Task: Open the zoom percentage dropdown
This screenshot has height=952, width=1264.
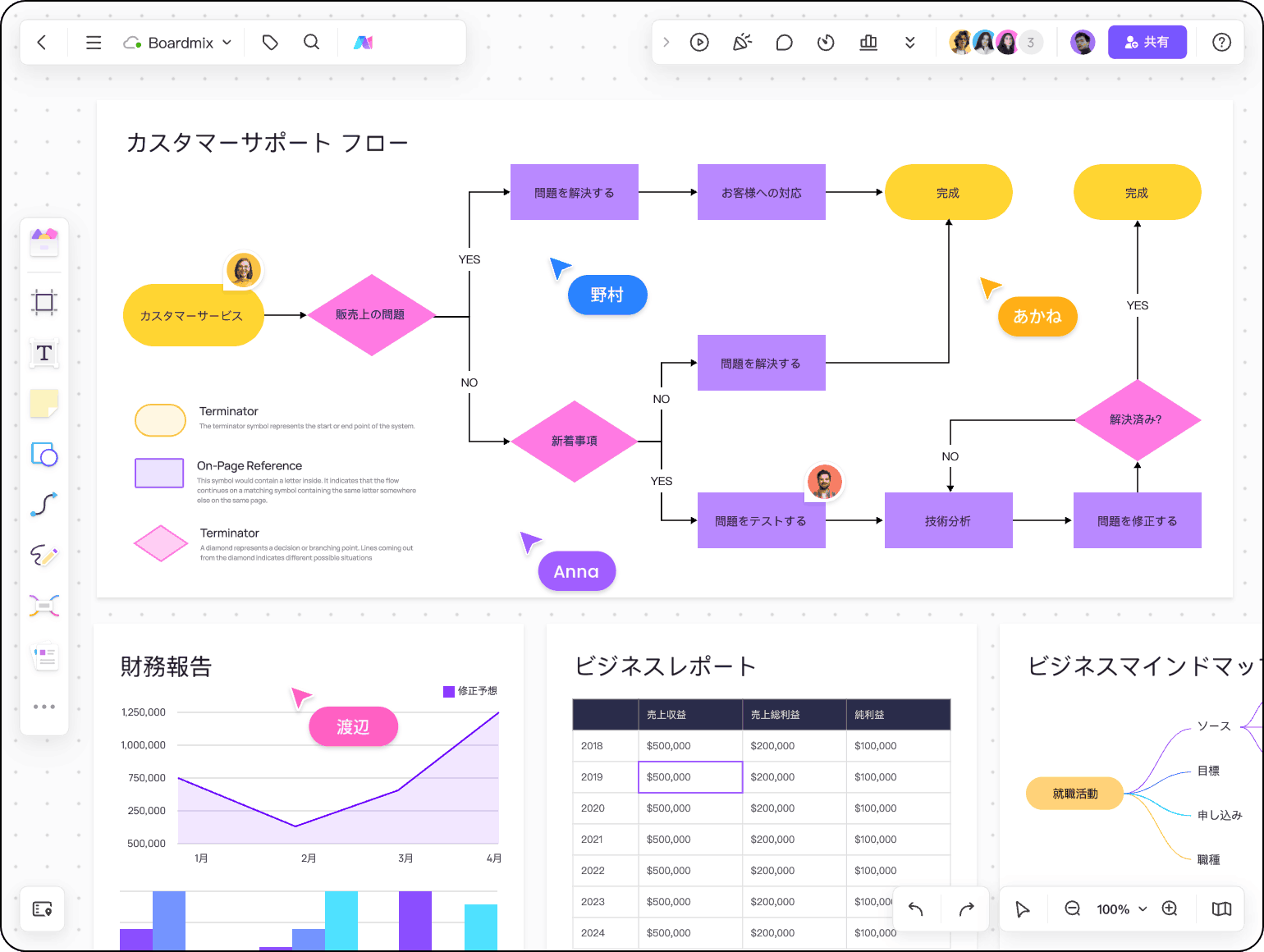Action: pyautogui.click(x=1120, y=909)
